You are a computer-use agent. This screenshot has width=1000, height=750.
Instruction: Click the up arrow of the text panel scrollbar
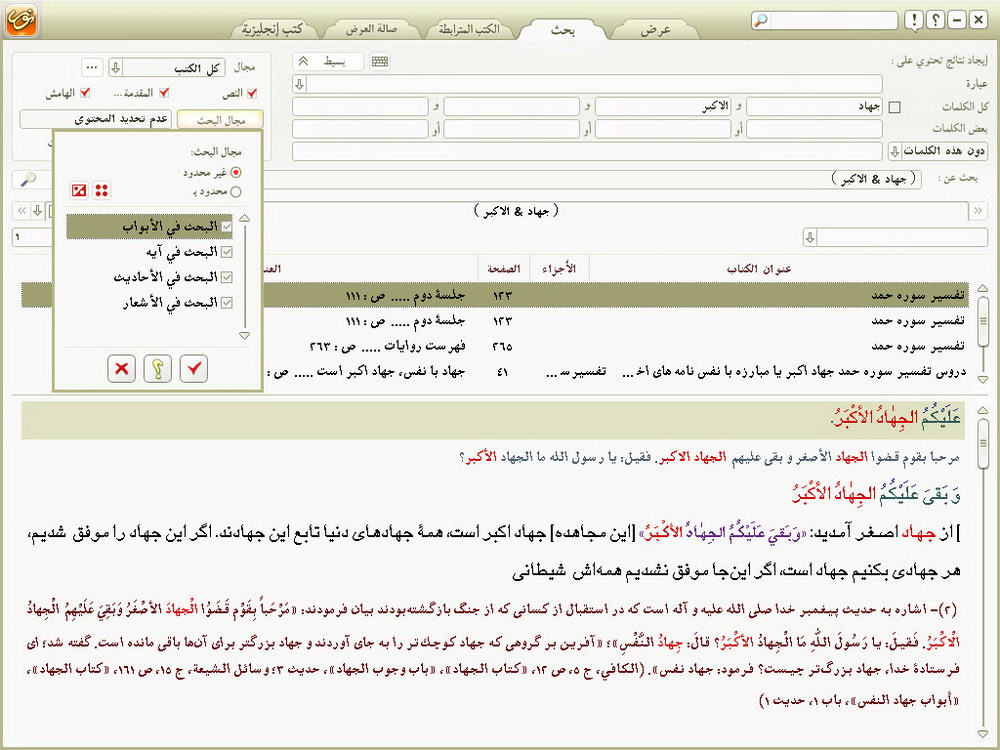pyautogui.click(x=983, y=409)
